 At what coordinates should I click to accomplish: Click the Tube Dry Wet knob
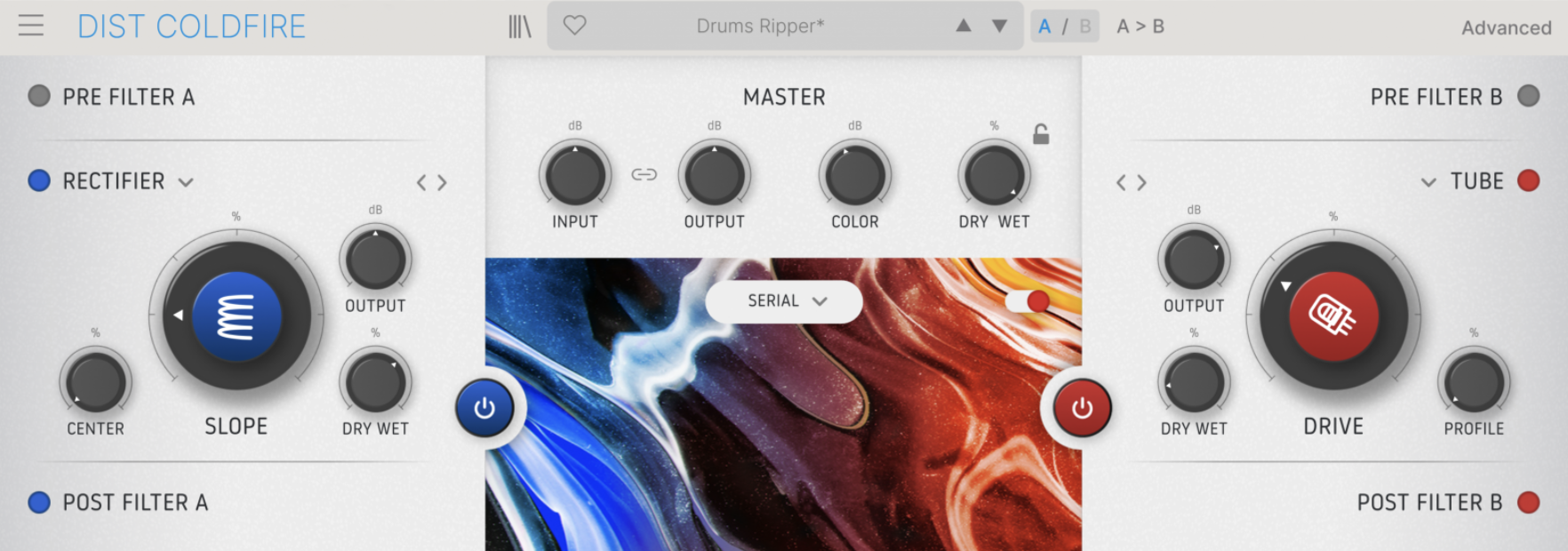pyautogui.click(x=1194, y=382)
